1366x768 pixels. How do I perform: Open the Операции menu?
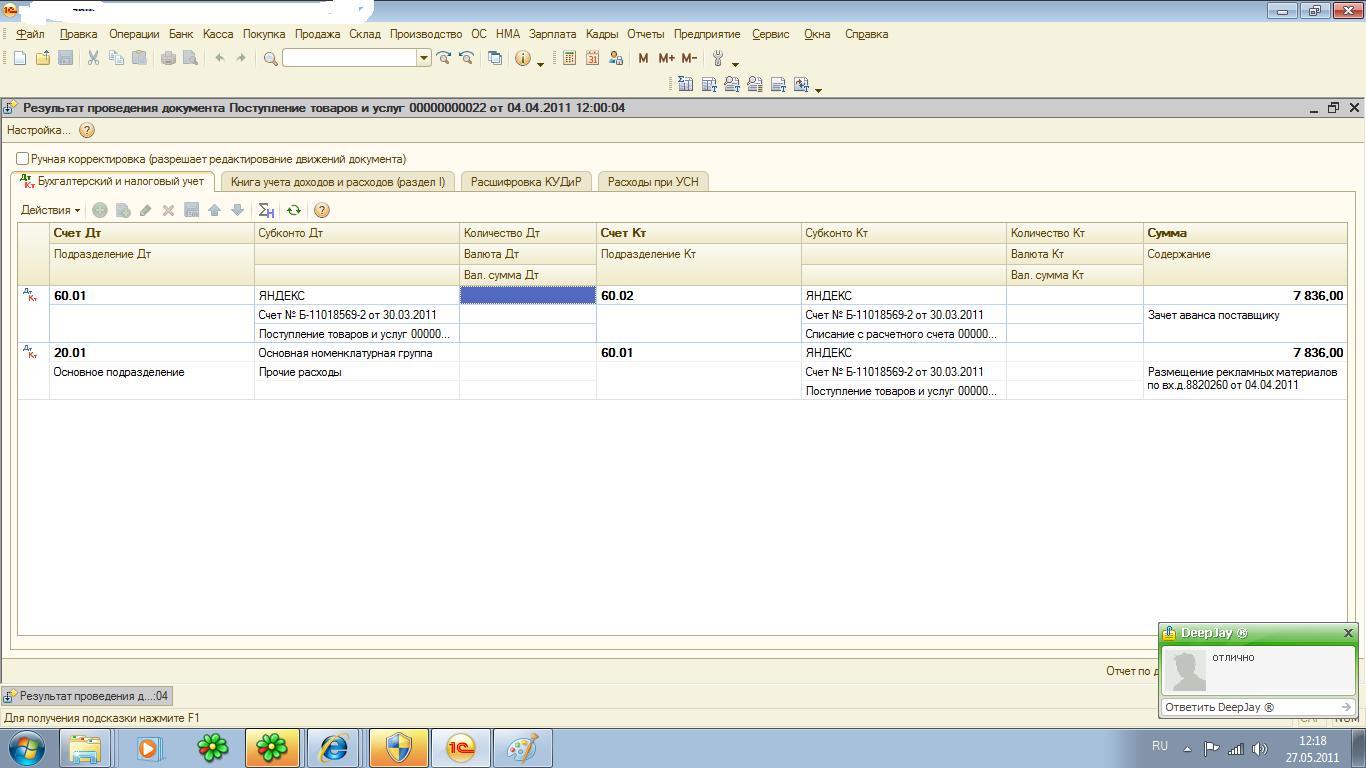point(134,34)
